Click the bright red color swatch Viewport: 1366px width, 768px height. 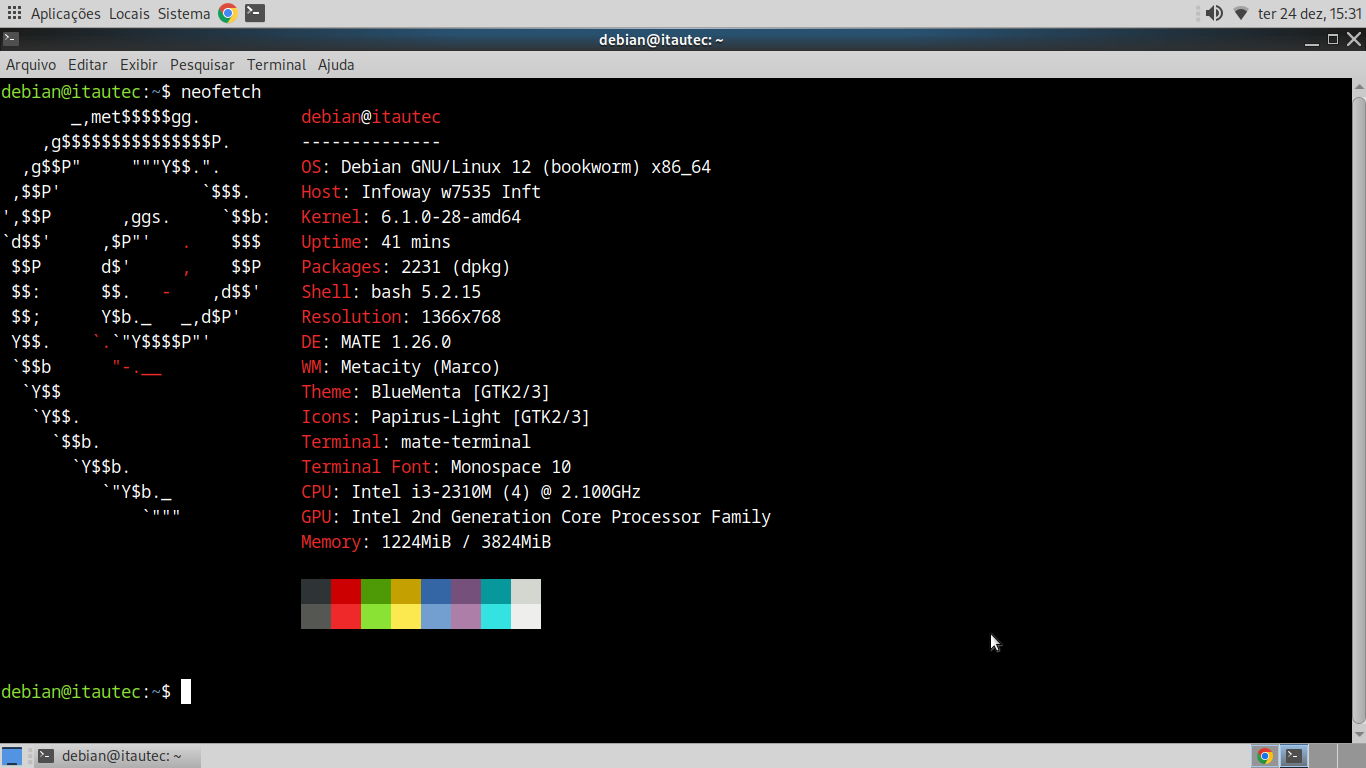pos(346,616)
